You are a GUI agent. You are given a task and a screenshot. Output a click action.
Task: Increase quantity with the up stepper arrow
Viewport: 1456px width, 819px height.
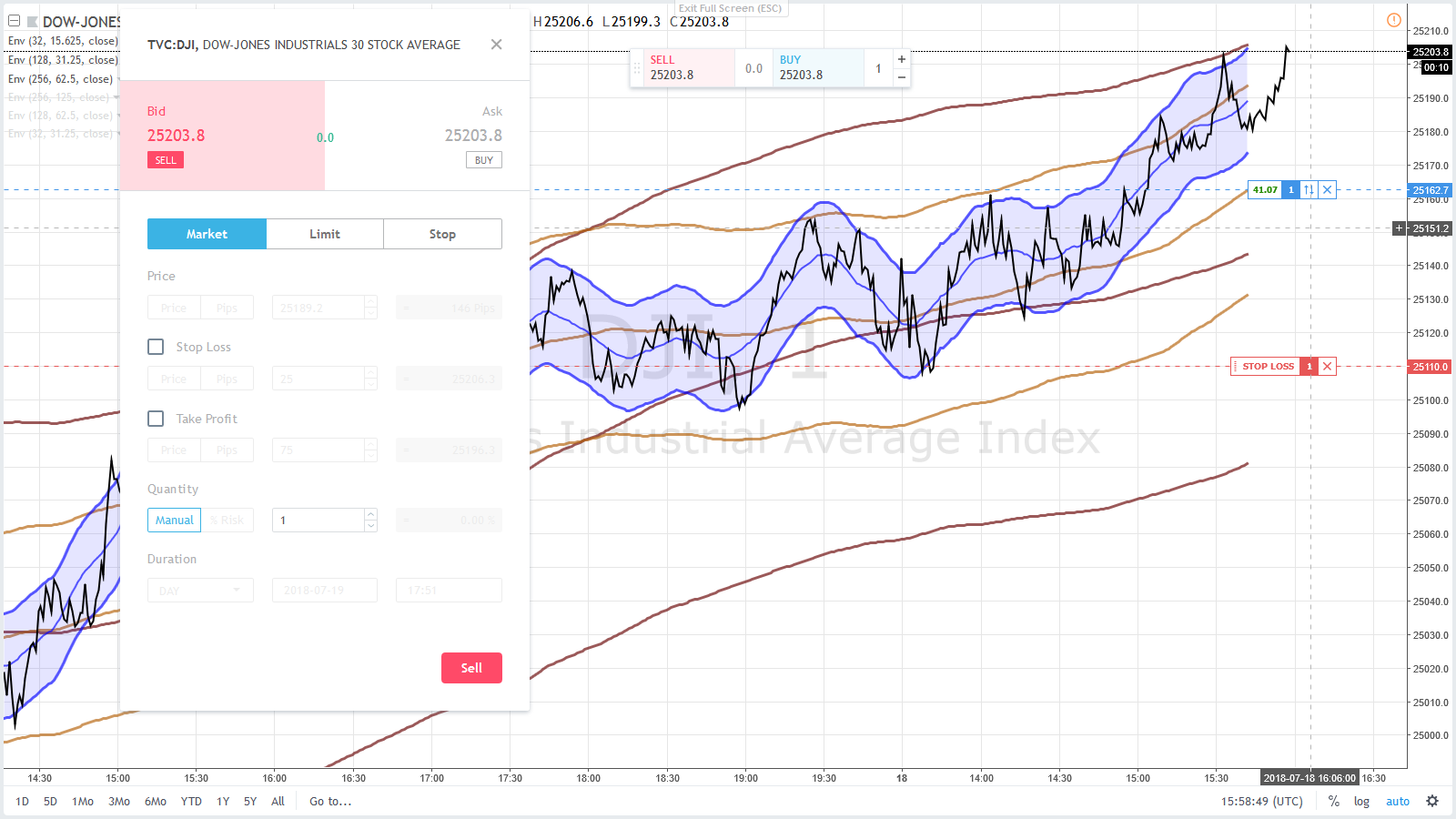(370, 515)
